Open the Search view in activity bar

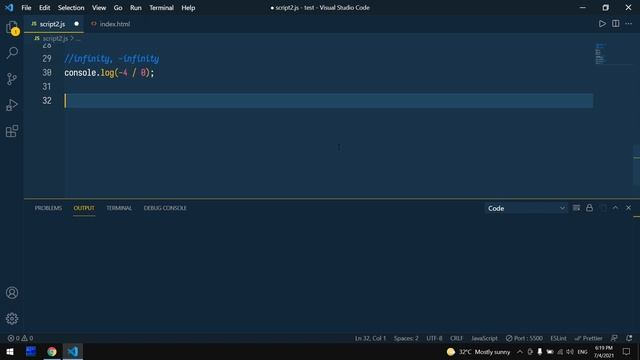tap(12, 52)
